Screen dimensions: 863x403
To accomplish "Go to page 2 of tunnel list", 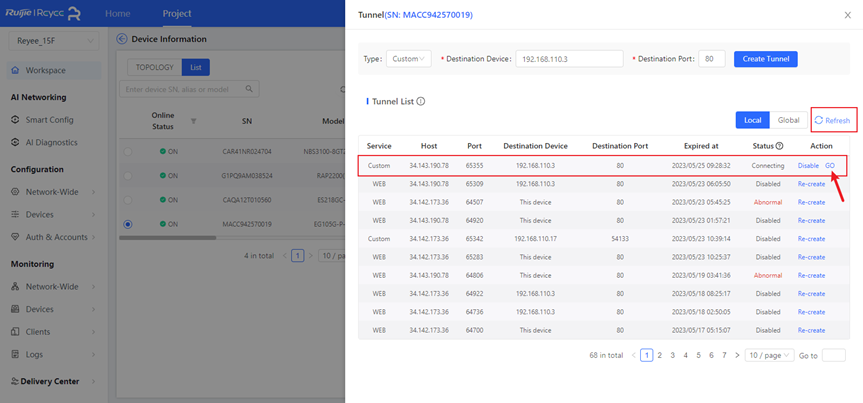I will coord(658,355).
